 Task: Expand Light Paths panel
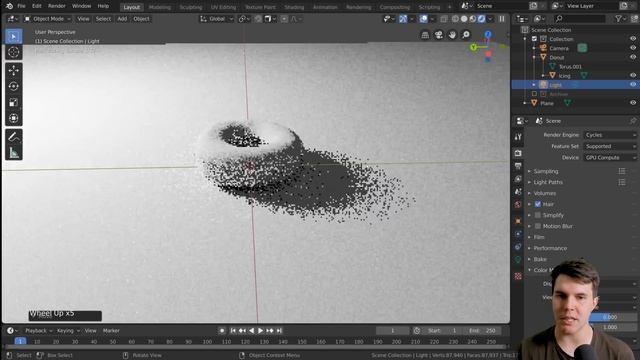pyautogui.click(x=548, y=182)
